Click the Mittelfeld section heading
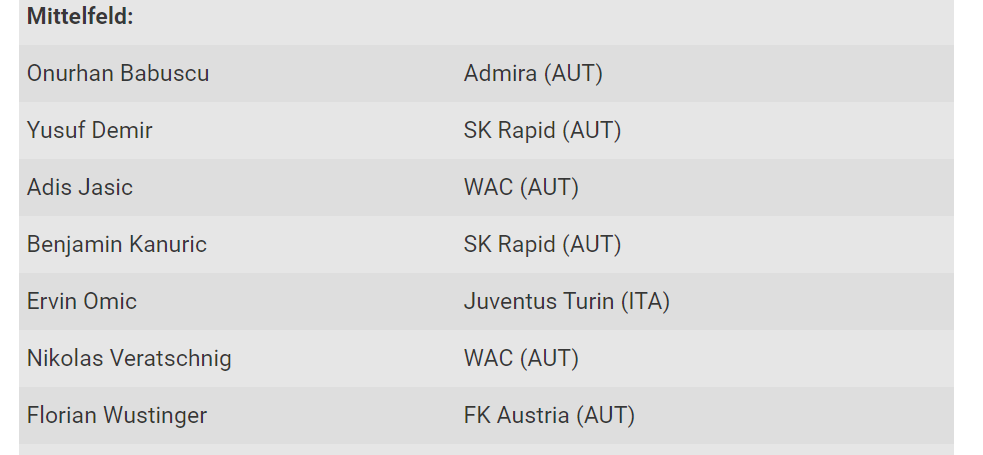This screenshot has width=983, height=455. pyautogui.click(x=80, y=16)
